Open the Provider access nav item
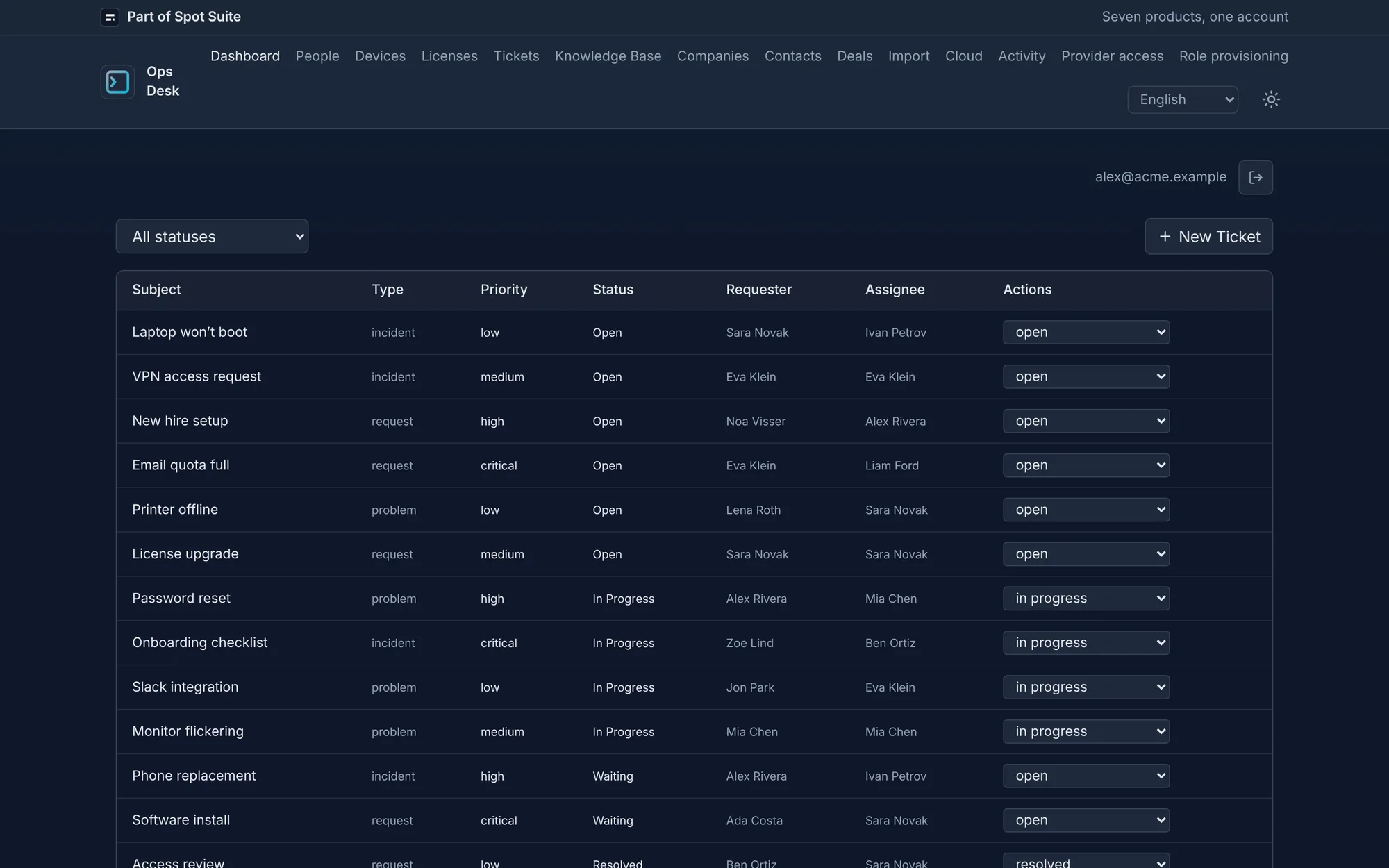 click(1112, 56)
